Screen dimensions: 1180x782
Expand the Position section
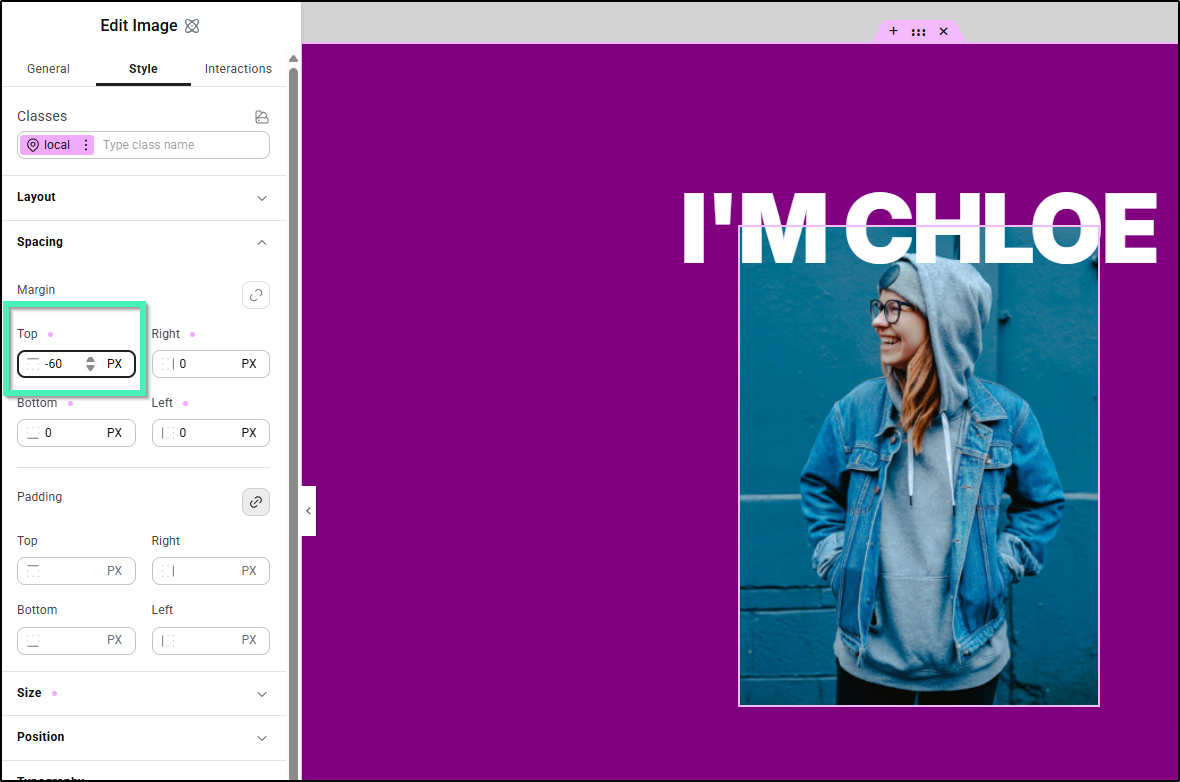tap(143, 737)
